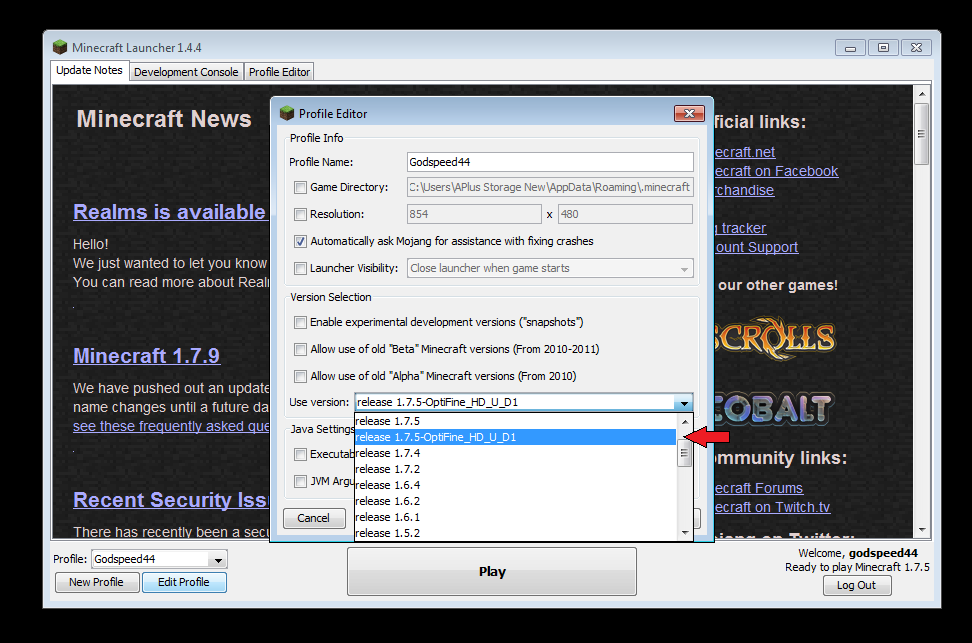This screenshot has height=643, width=972.
Task: Open the Minecraft on Twitch.tv link
Action: point(772,507)
